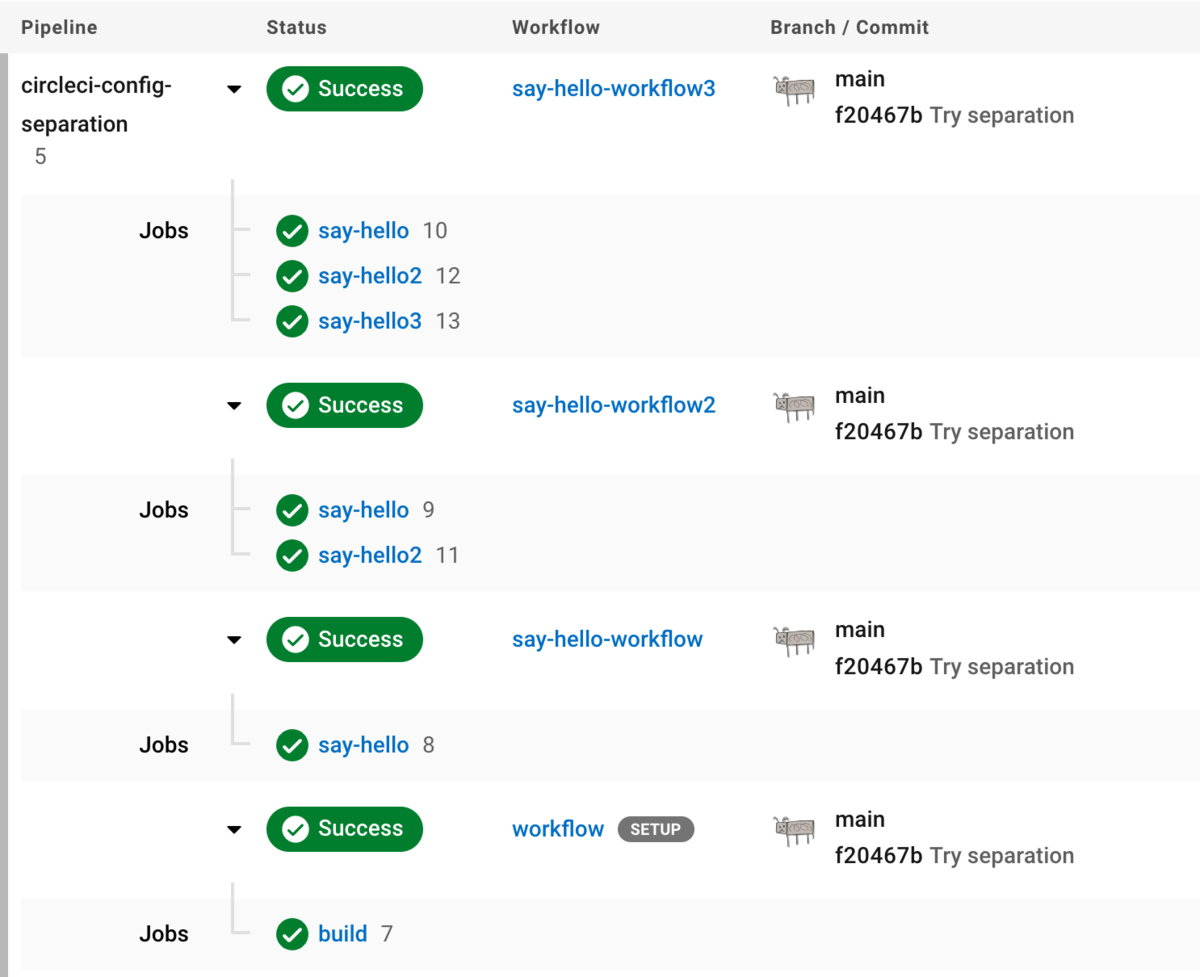Screen dimensions: 1200x977
Task: Click the Branch / Commit column header
Action: click(849, 27)
